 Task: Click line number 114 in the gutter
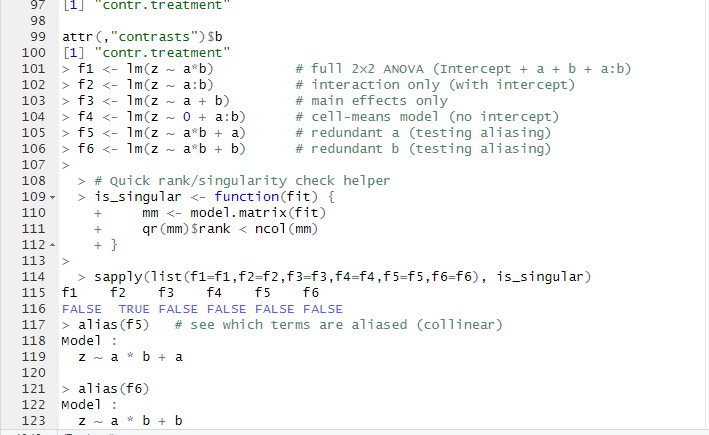coord(33,276)
